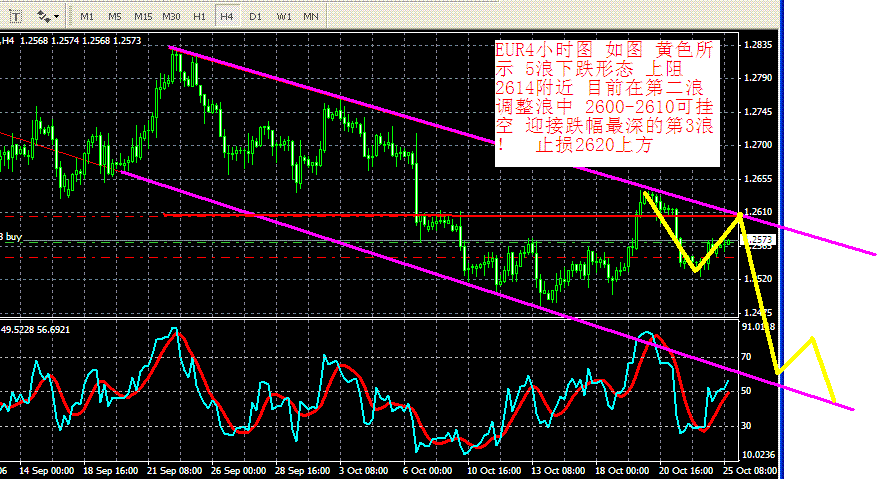889x479 pixels.
Task: Select the Chinese EUR analysis text box
Action: pyautogui.click(x=607, y=103)
